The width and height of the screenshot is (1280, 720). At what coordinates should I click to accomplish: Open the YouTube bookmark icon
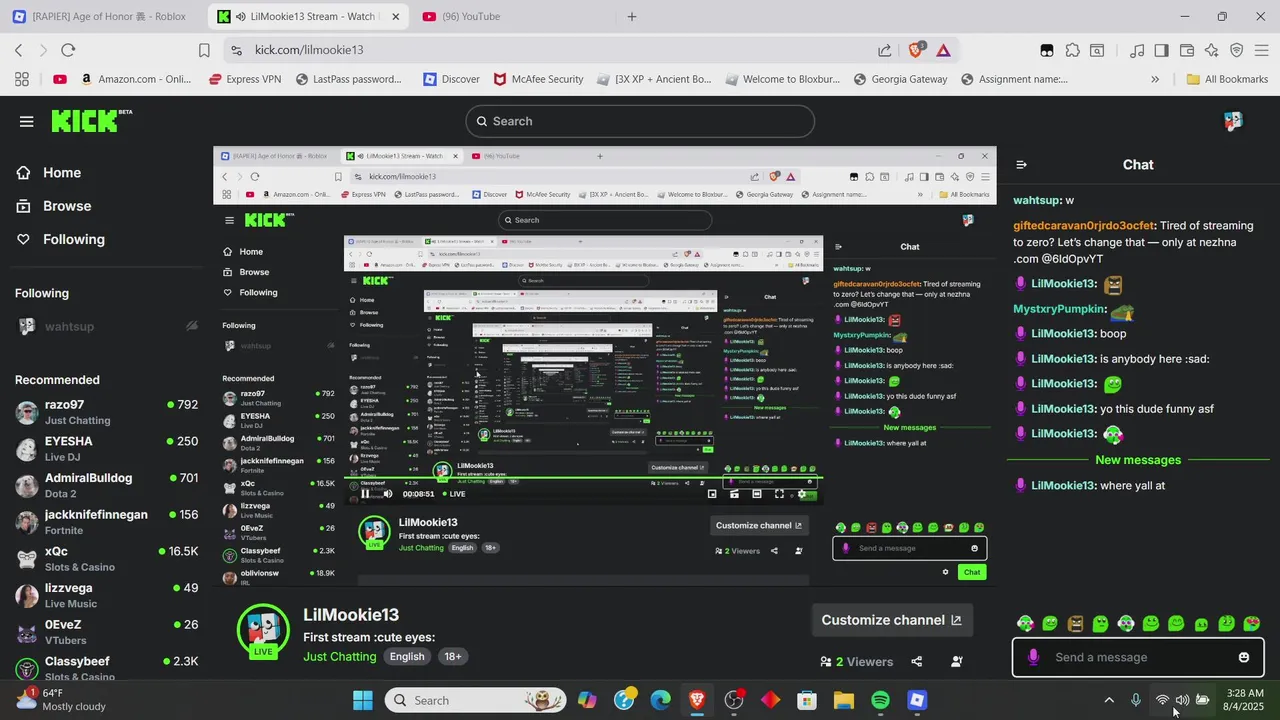pyautogui.click(x=60, y=79)
